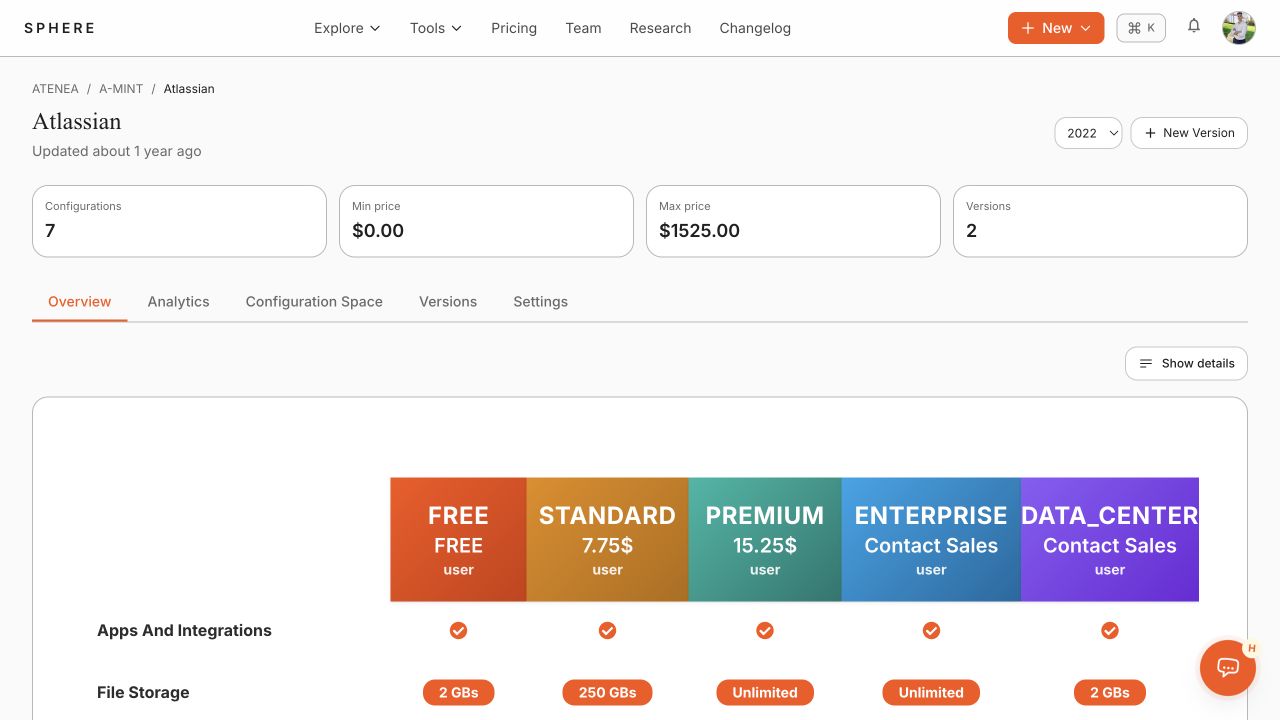Screen dimensions: 1280x720
Task: Click the File Storage row label
Action: [x=143, y=692]
